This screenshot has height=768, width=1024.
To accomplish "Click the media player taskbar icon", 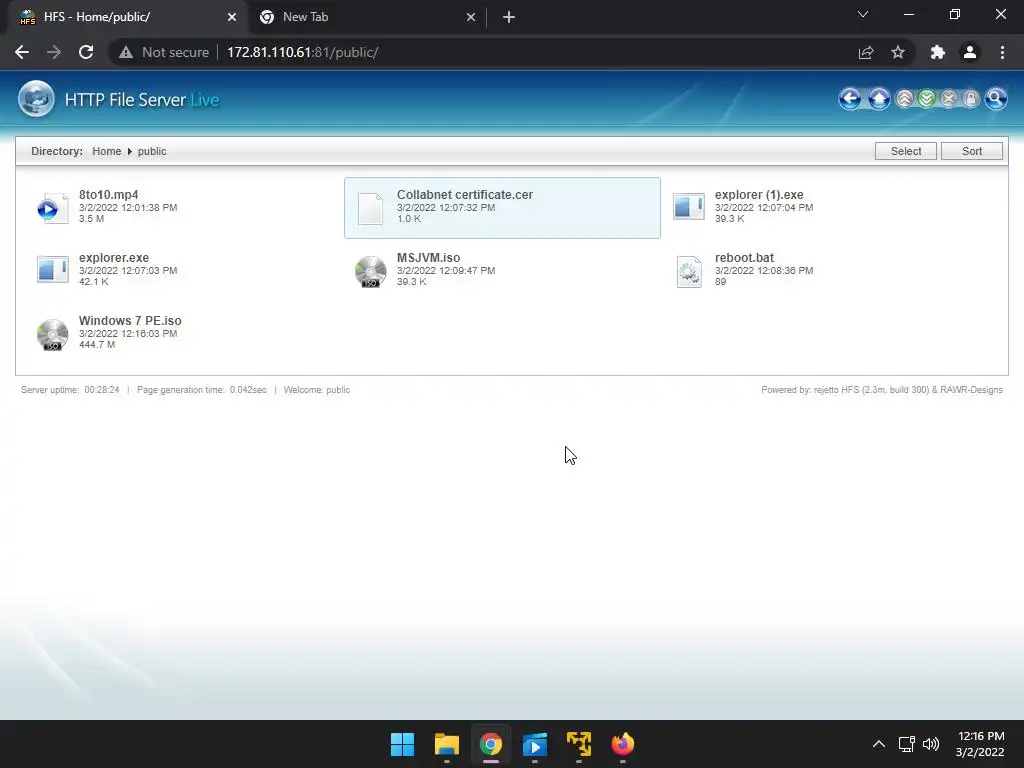I will pyautogui.click(x=535, y=744).
